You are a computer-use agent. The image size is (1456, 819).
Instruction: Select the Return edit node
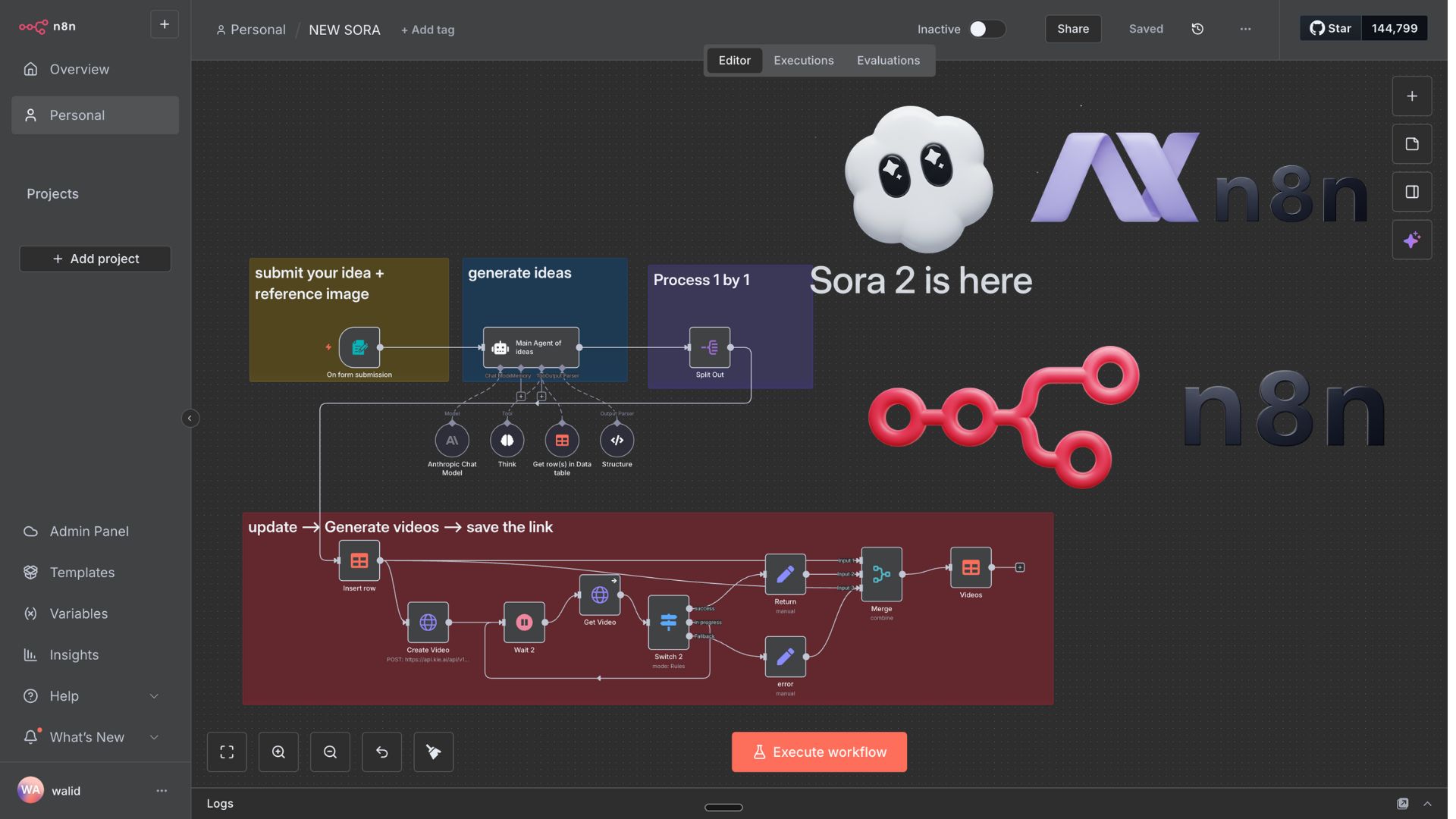[x=785, y=575]
